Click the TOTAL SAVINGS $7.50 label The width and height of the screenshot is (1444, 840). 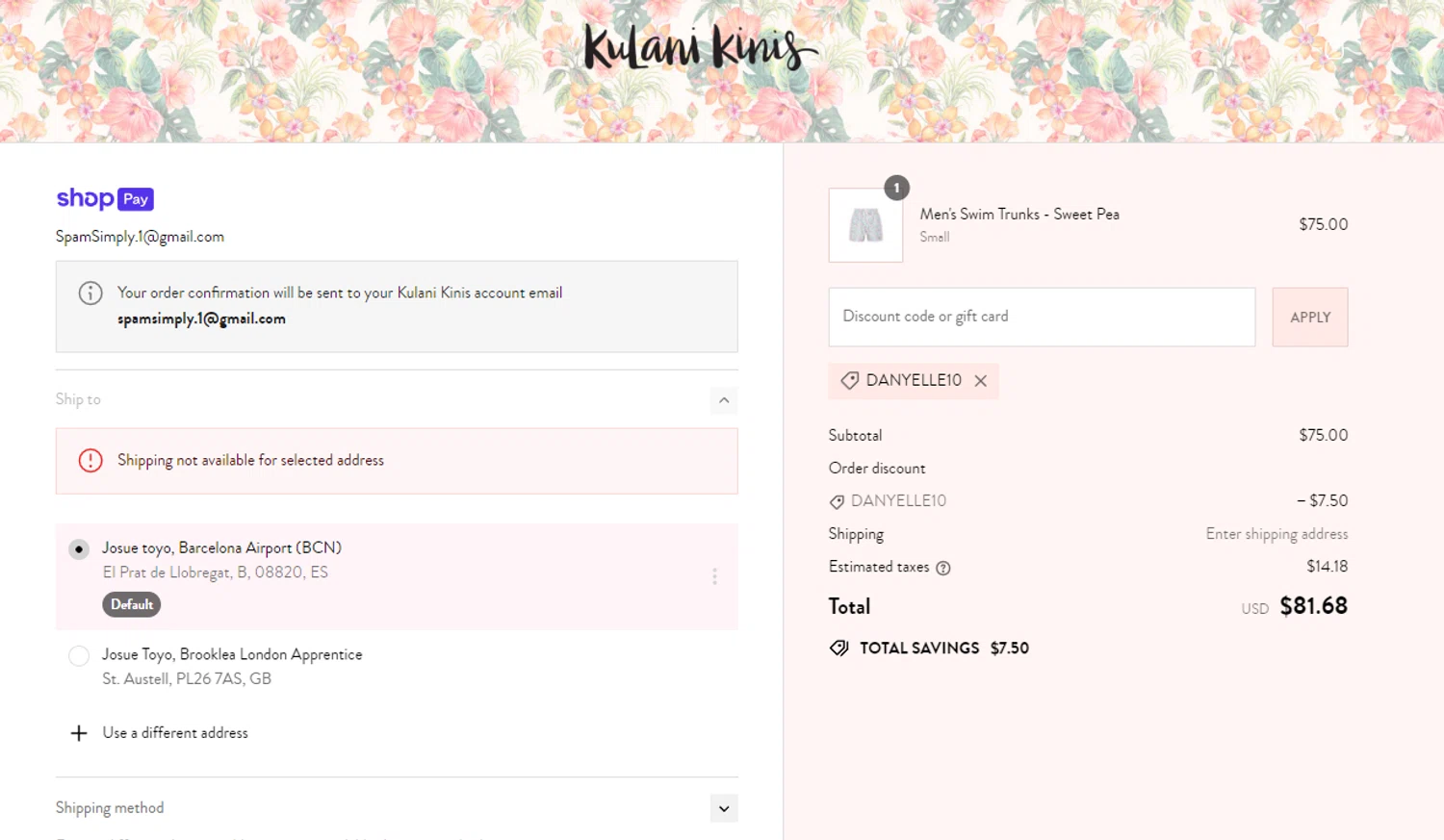(x=944, y=648)
